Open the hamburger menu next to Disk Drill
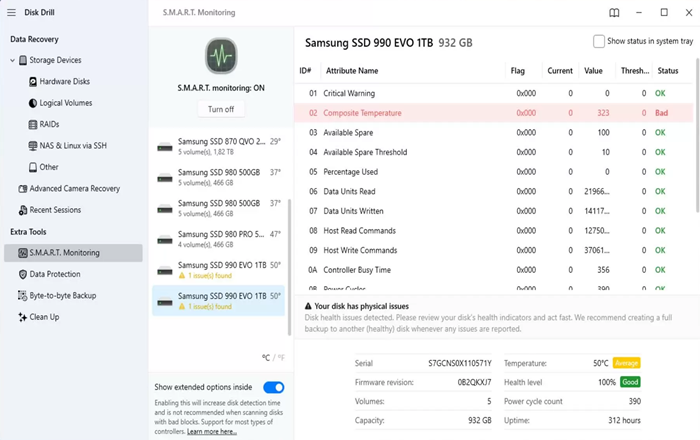This screenshot has height=440, width=700. [11, 12]
